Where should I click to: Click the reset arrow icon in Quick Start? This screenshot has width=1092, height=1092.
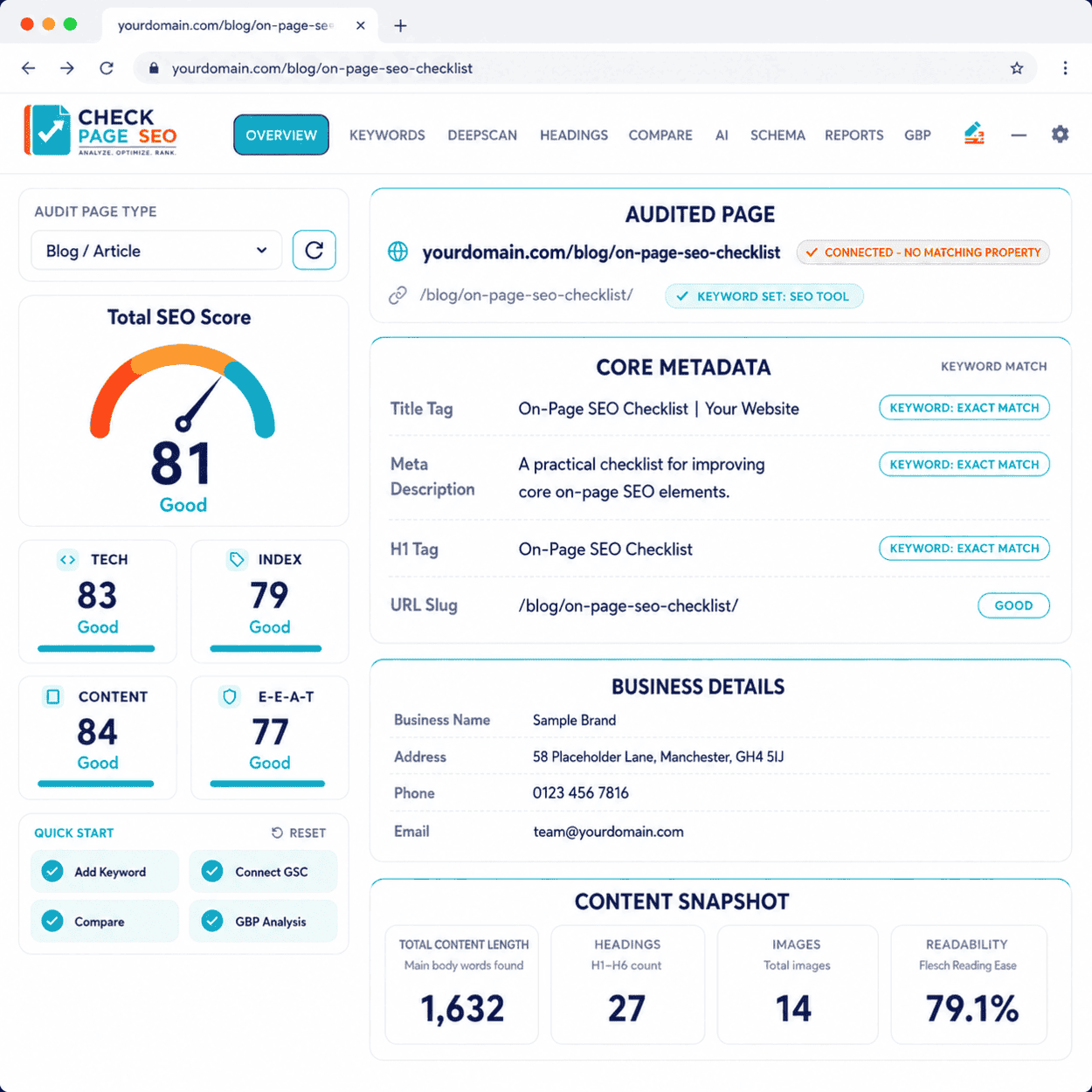[277, 833]
